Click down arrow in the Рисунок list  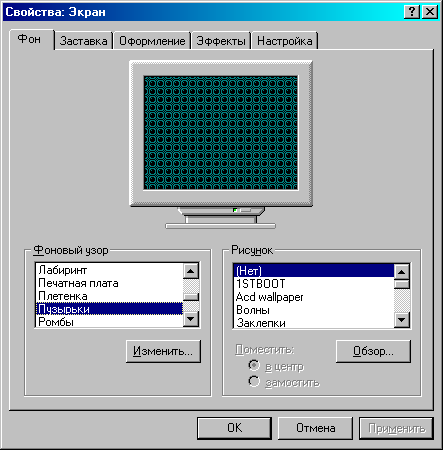click(402, 320)
